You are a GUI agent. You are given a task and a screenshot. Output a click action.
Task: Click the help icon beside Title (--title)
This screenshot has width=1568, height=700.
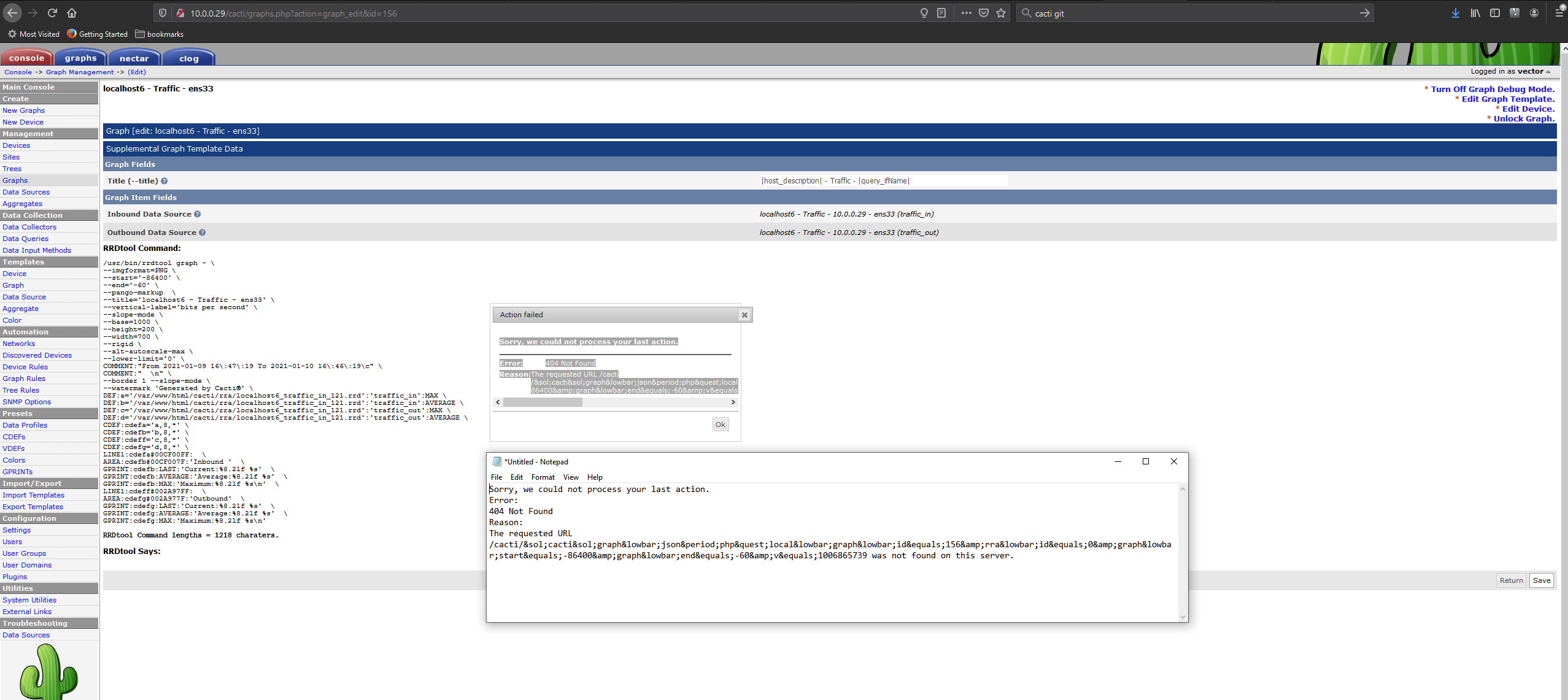tap(164, 181)
